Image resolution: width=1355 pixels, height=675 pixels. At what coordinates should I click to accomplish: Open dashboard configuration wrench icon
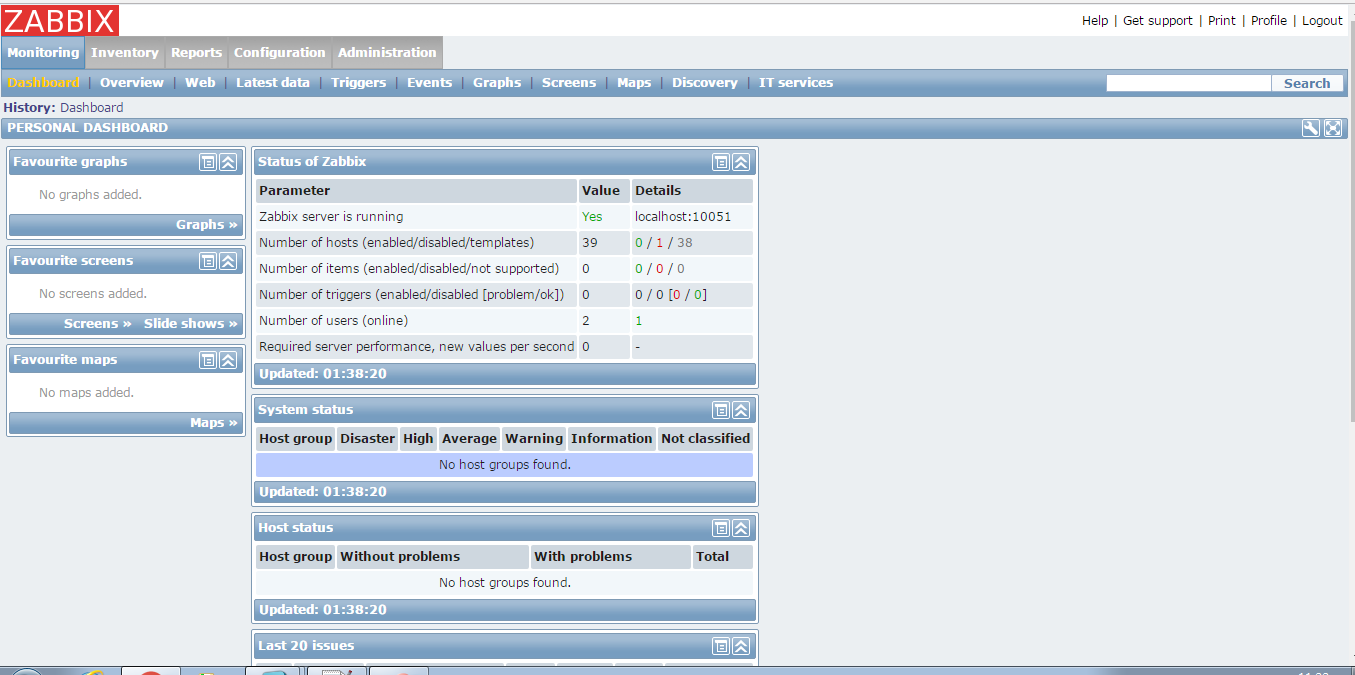1311,128
